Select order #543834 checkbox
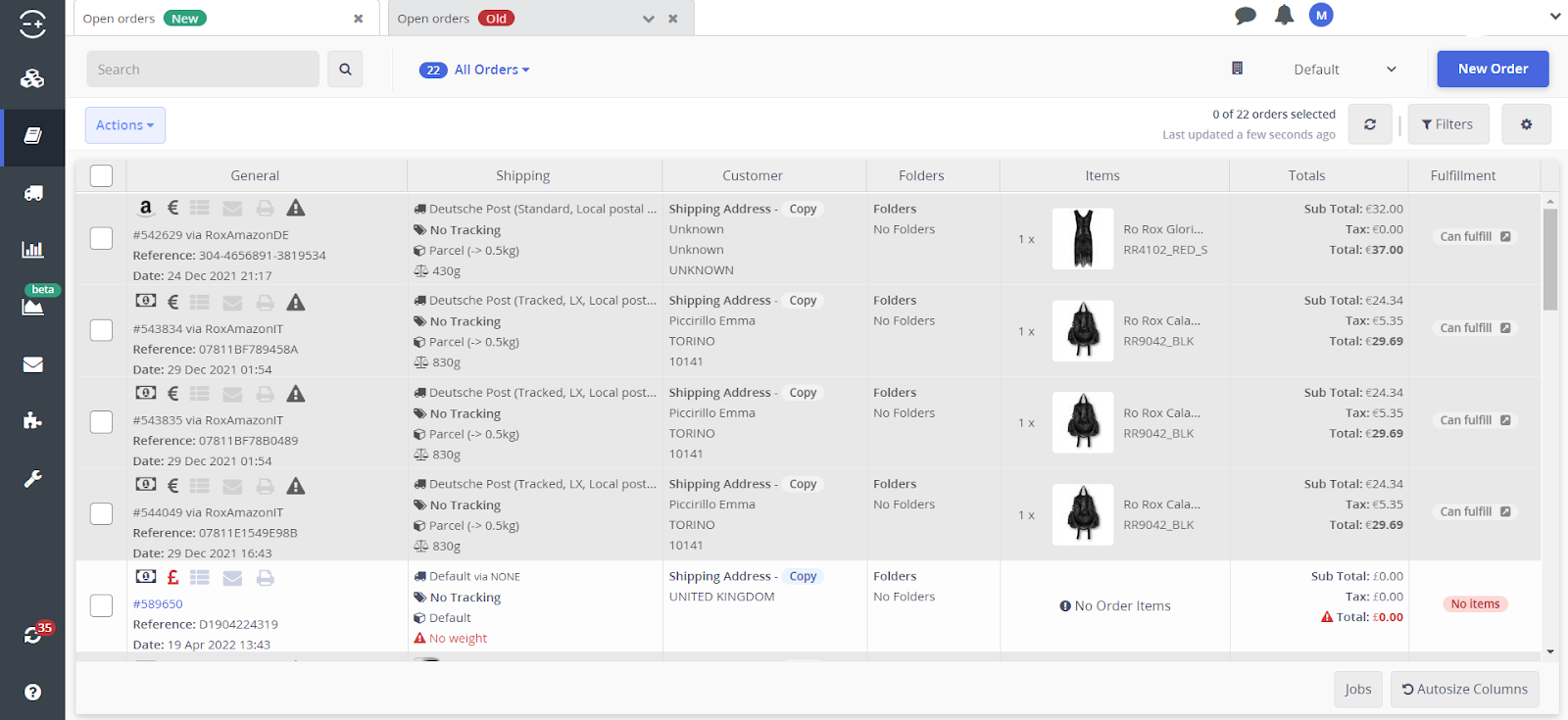This screenshot has height=720, width=1568. click(x=101, y=330)
